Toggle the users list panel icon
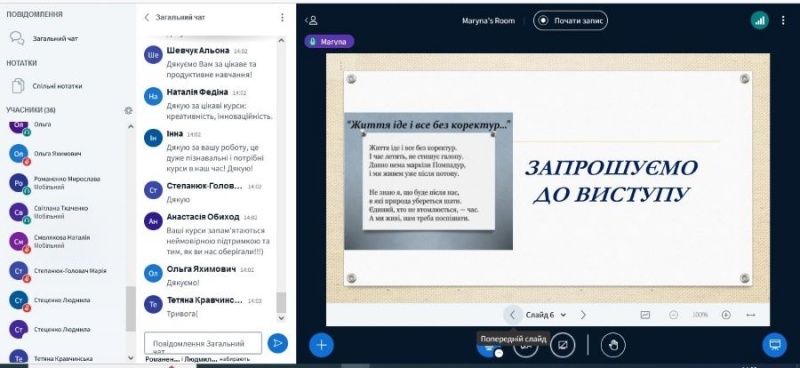Screen dimensions: 800x368 [311, 20]
